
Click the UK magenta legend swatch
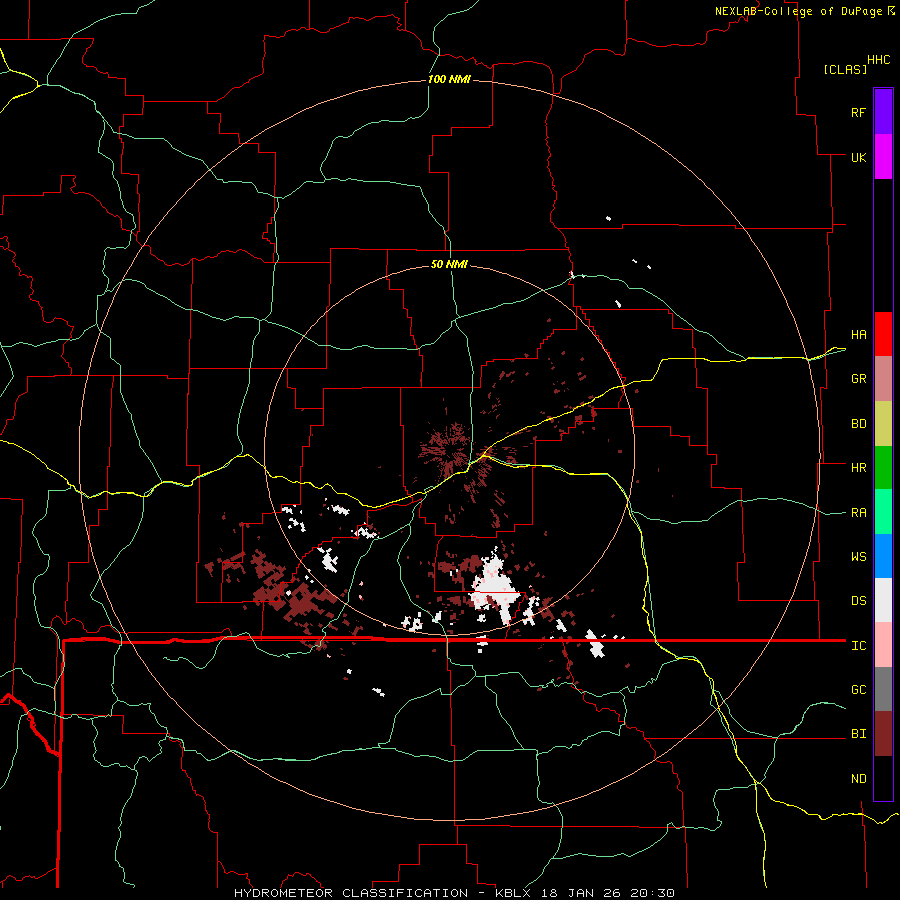tap(883, 157)
